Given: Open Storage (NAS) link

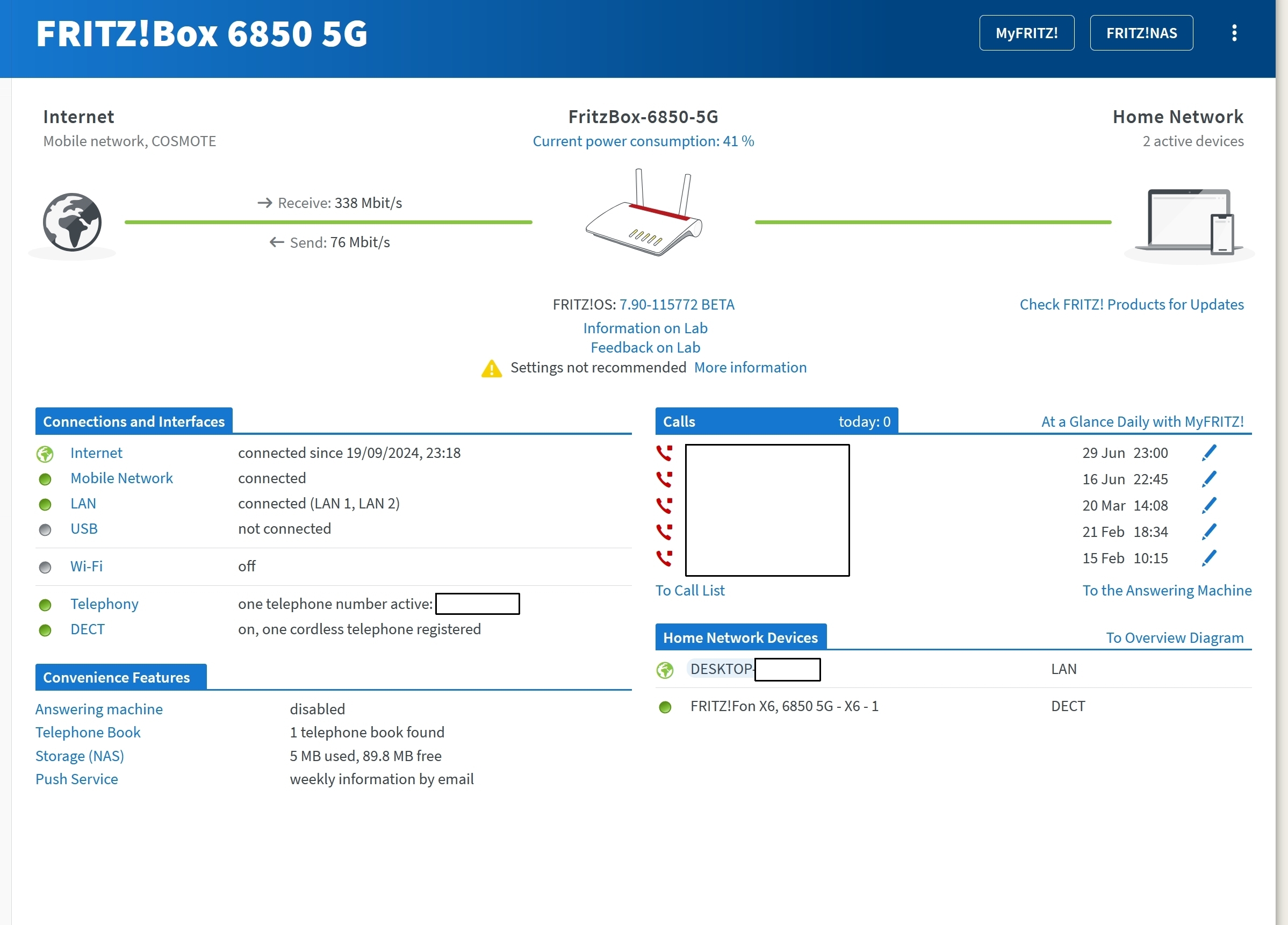Looking at the screenshot, I should pos(80,756).
